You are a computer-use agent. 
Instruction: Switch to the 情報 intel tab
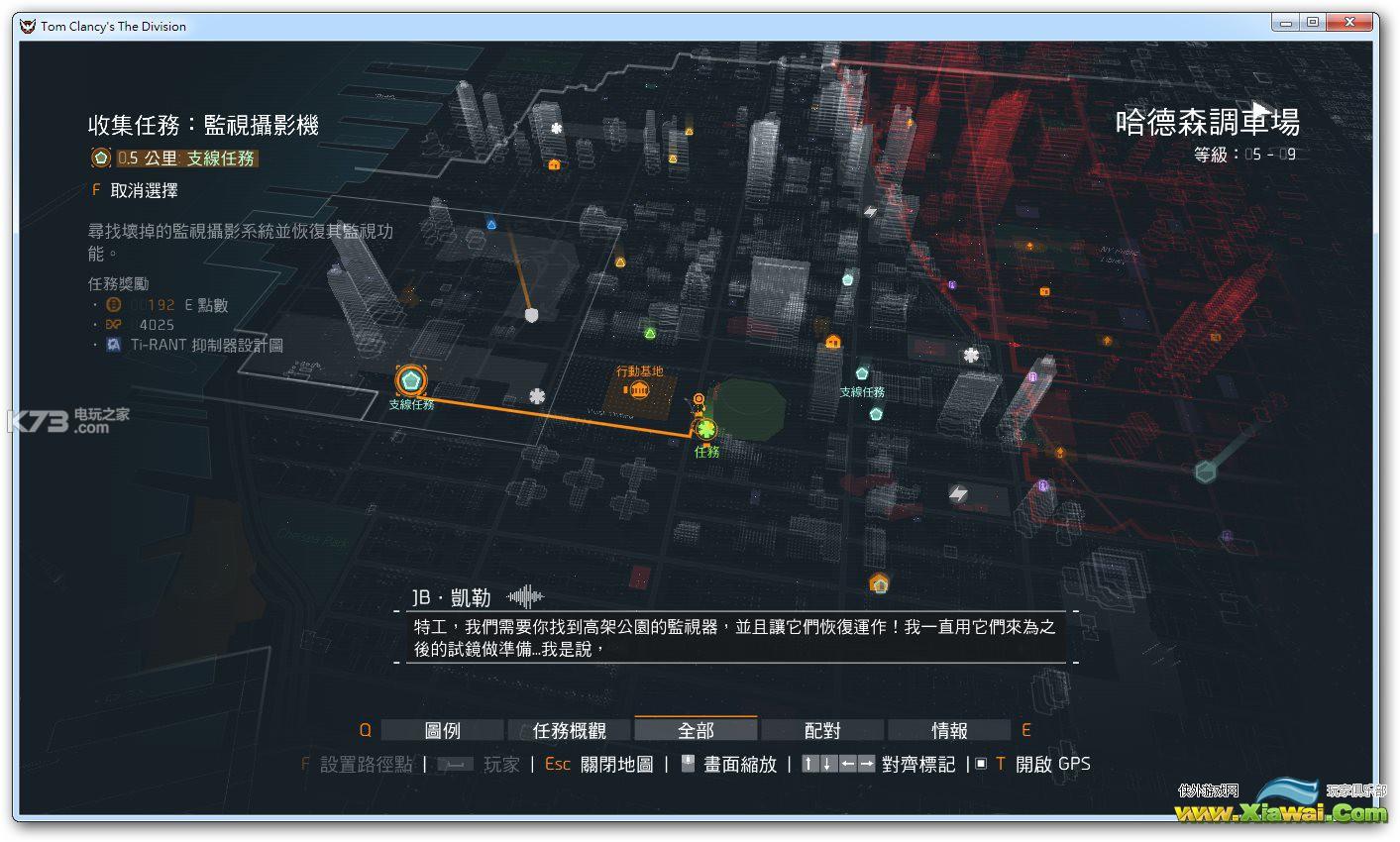point(949,730)
